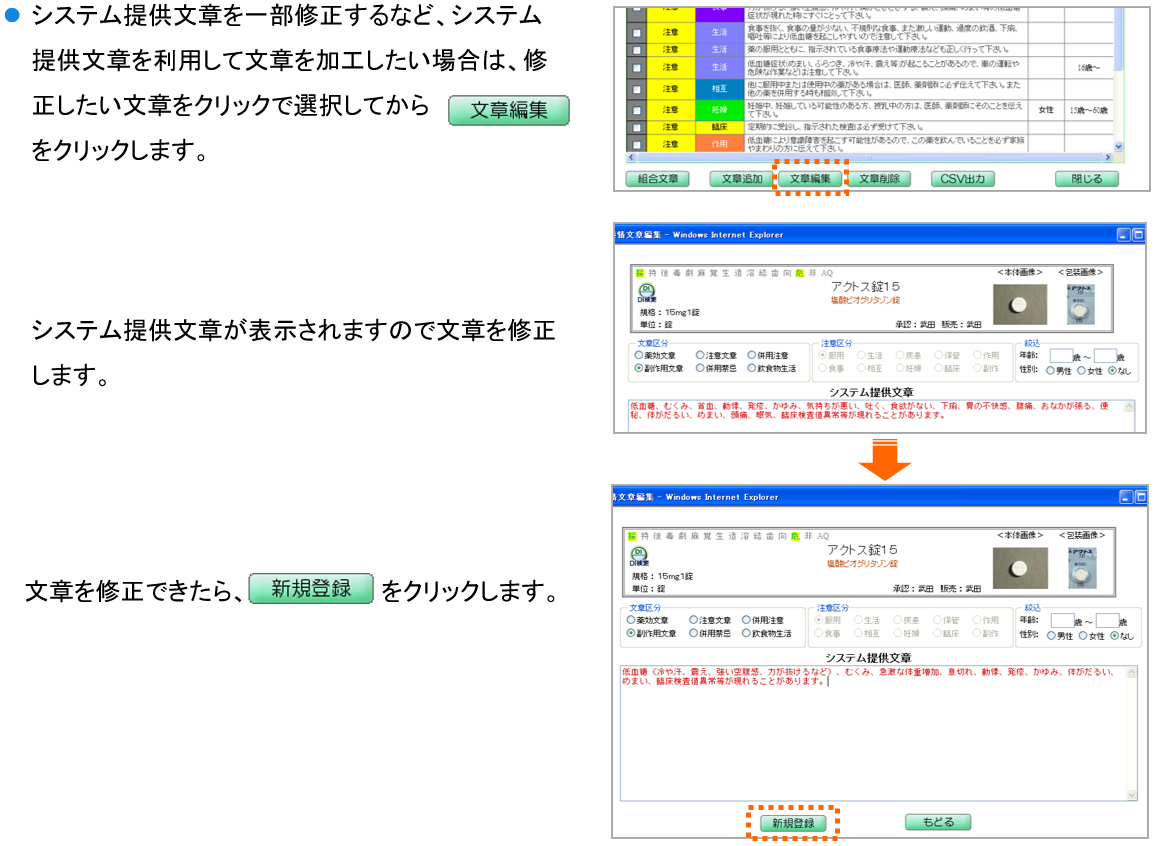Image resolution: width=1158 pixels, height=846 pixels.
Task: Check the box for the 相互 row
Action: [638, 89]
